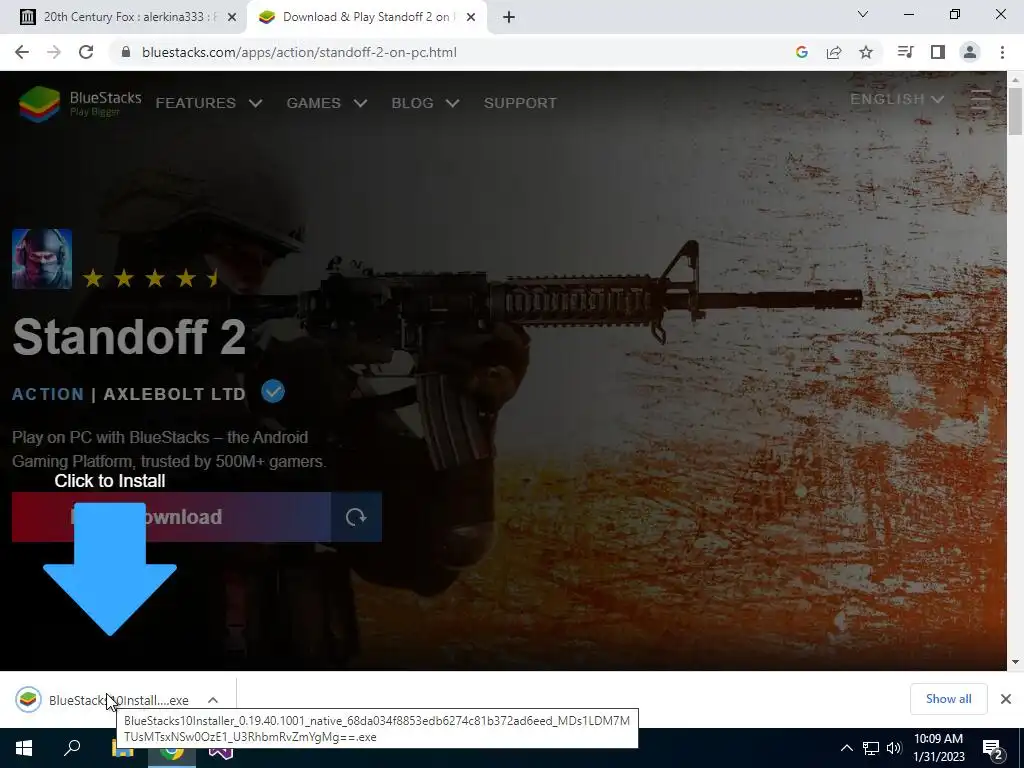Image resolution: width=1024 pixels, height=768 pixels.
Task: Open the network tray icon
Action: pyautogui.click(x=871, y=748)
